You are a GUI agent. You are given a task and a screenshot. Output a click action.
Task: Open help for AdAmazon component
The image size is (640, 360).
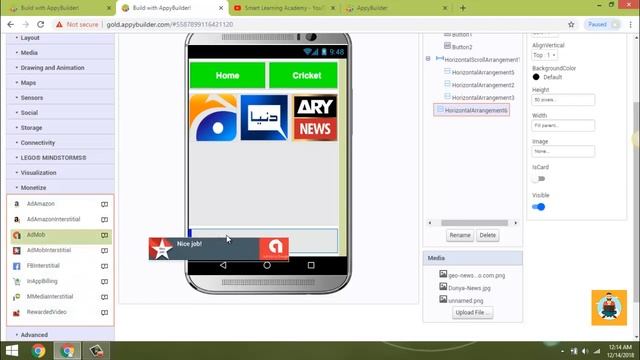(104, 204)
